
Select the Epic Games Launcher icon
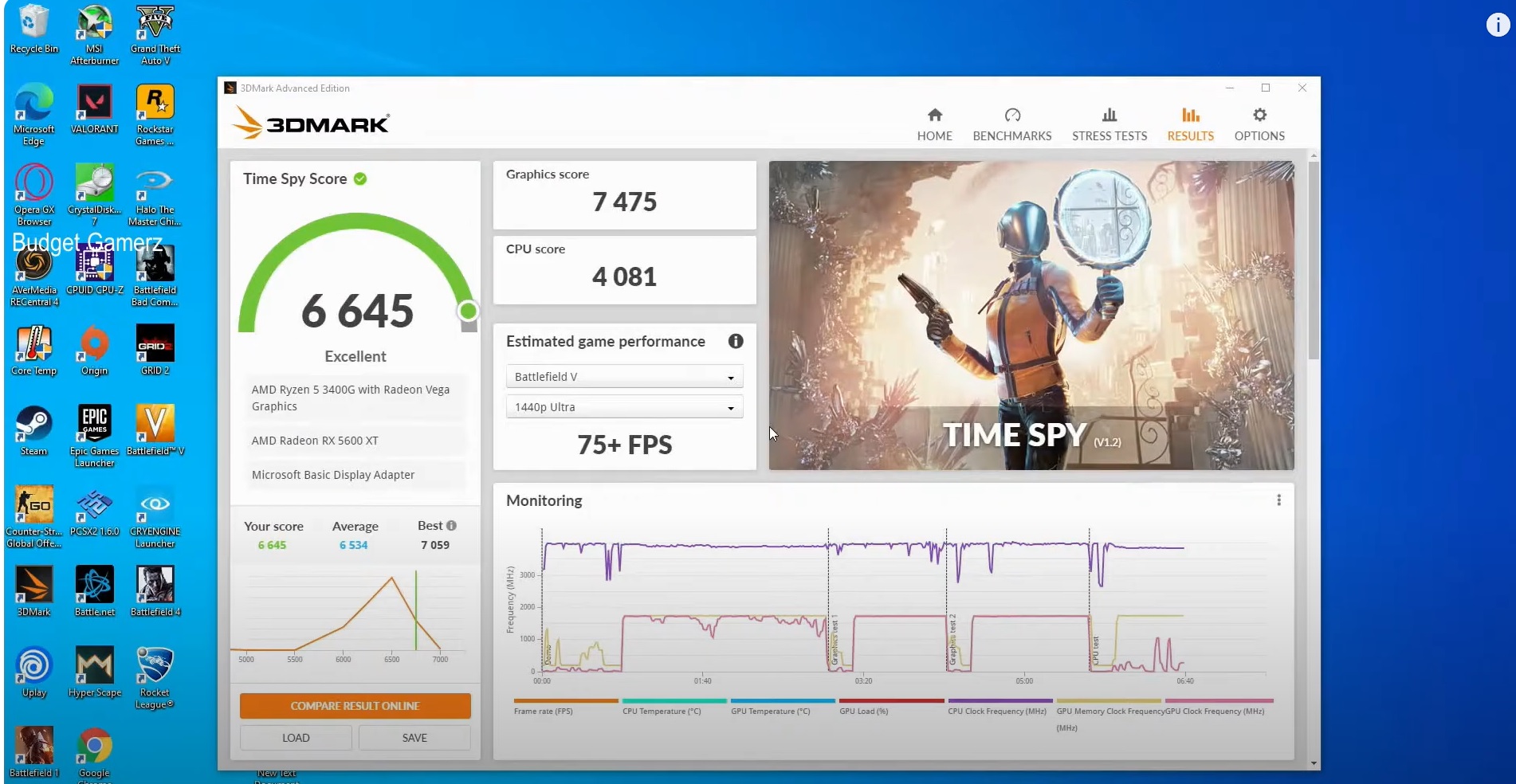tap(94, 437)
